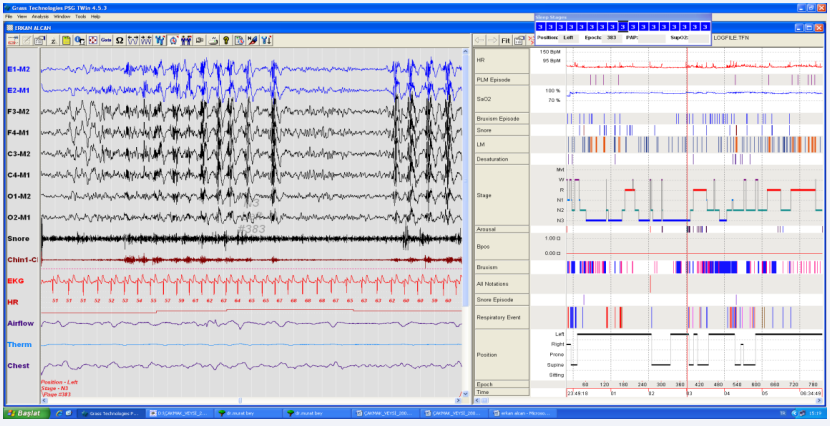This screenshot has height=426, width=830.
Task: Click the red time cursor in Stage hypnogram
Action: [687, 196]
